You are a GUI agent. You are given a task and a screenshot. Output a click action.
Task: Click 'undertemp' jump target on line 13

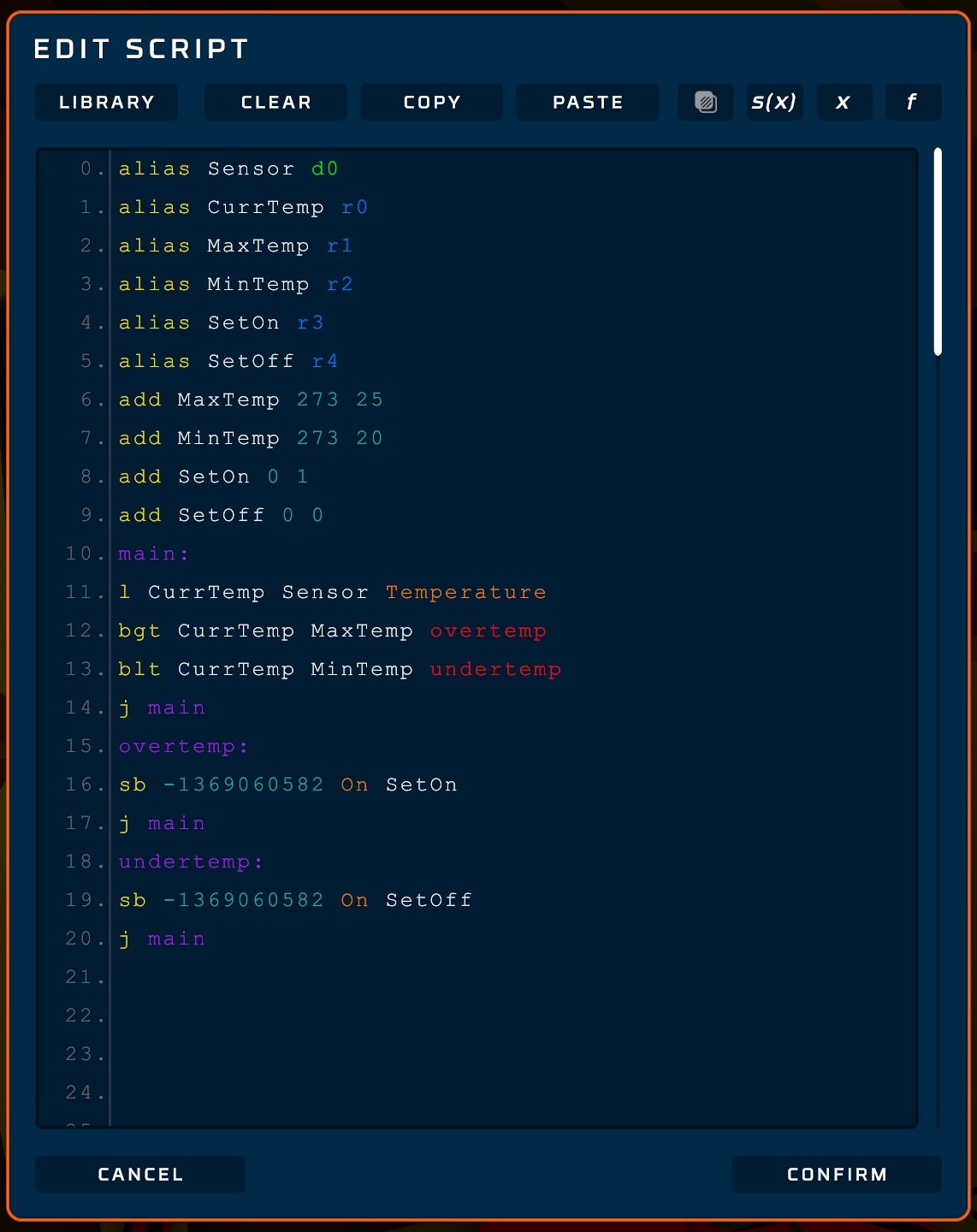pyautogui.click(x=495, y=669)
